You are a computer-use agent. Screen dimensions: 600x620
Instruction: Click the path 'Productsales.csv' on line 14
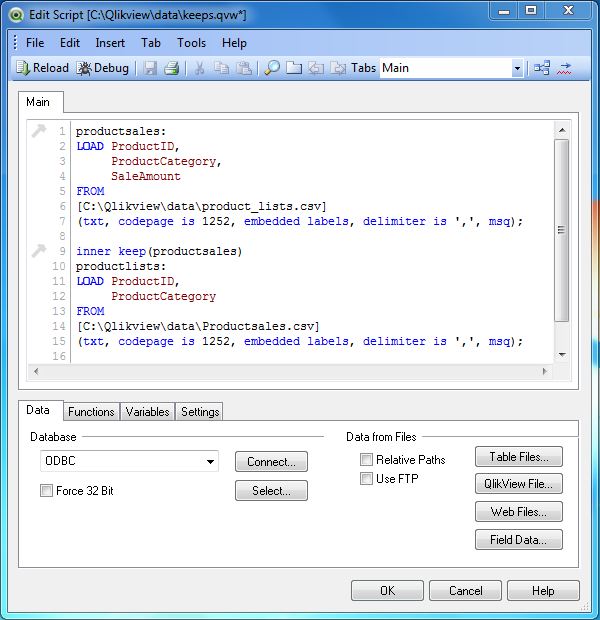(259, 327)
